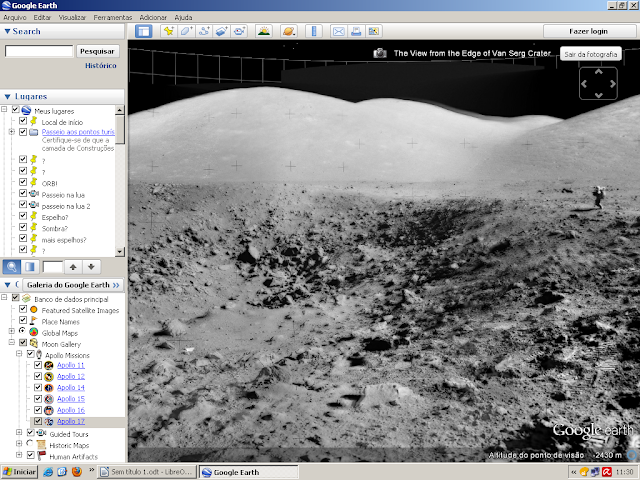Collapse the Banco de dados principal node

4,298
